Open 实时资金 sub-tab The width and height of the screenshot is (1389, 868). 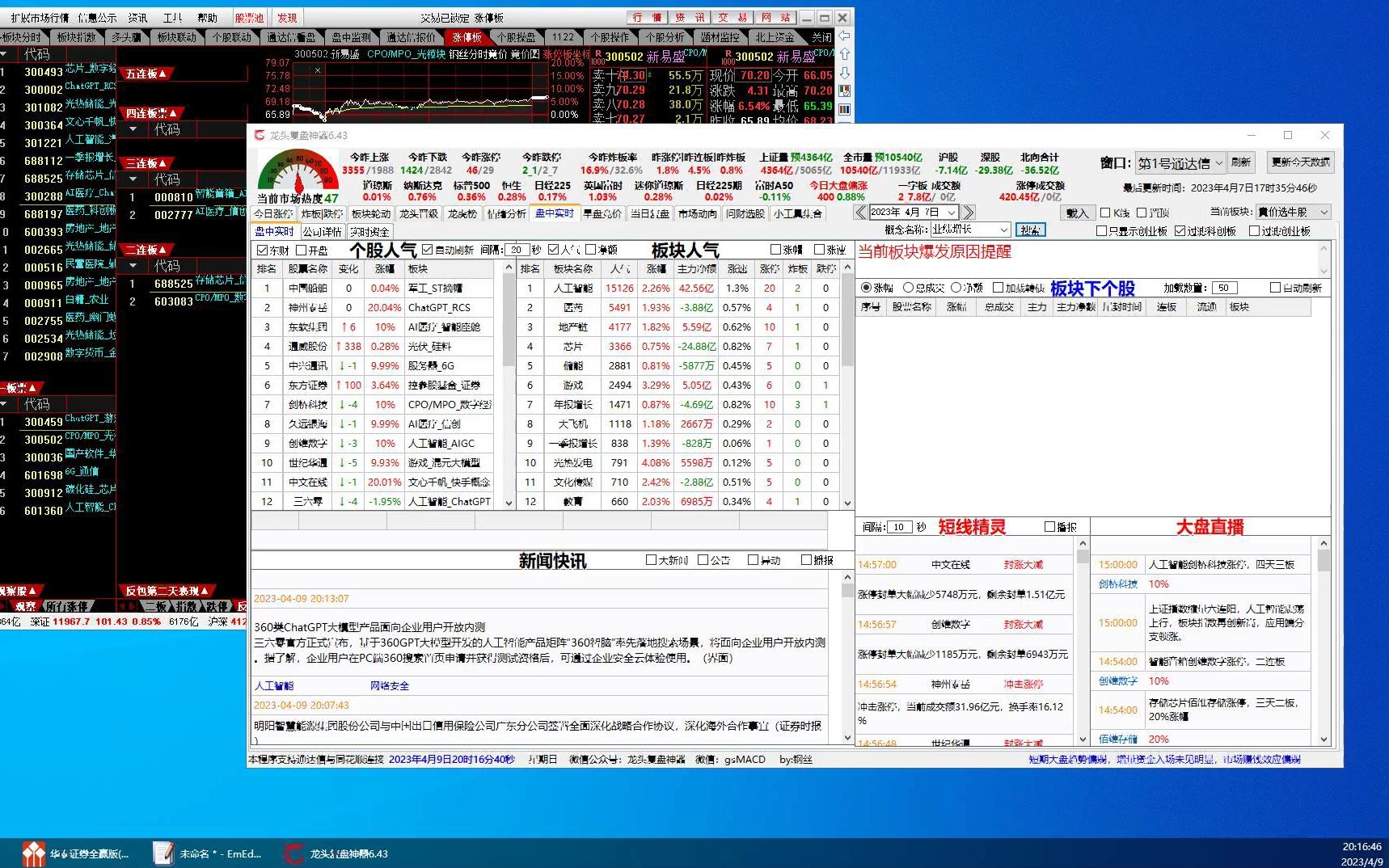point(369,231)
